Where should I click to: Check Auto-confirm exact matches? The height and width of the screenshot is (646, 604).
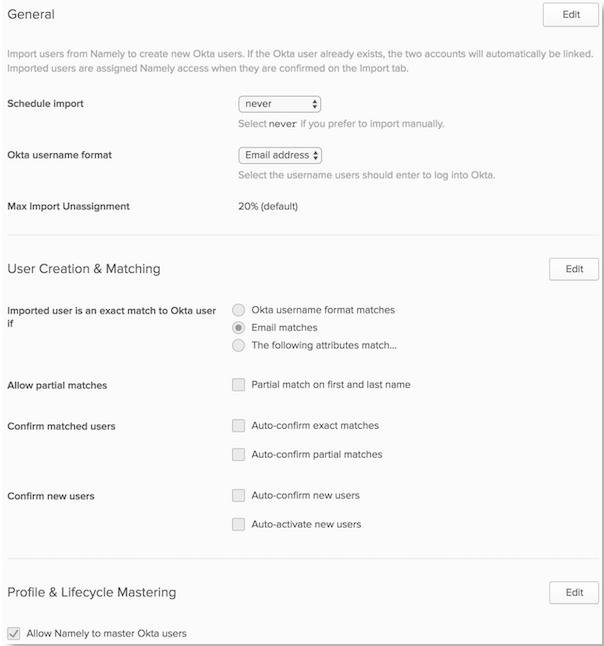click(238, 425)
